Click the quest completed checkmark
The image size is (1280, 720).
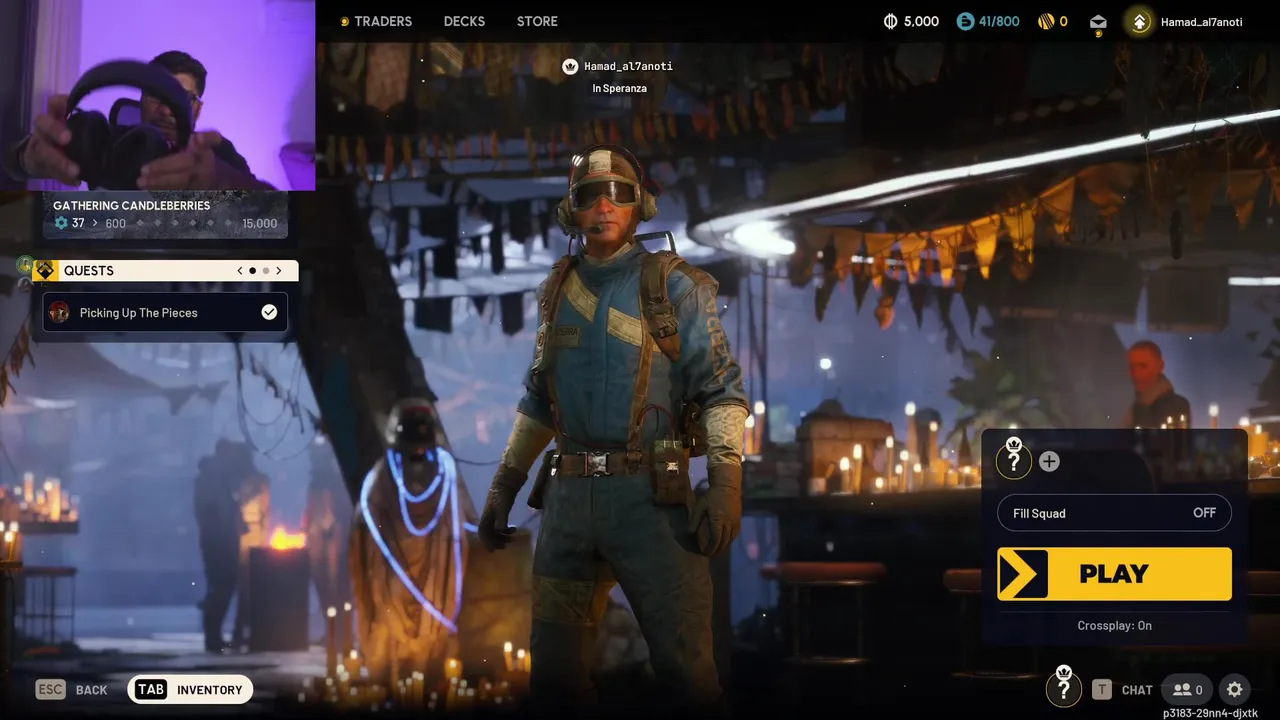pos(269,312)
